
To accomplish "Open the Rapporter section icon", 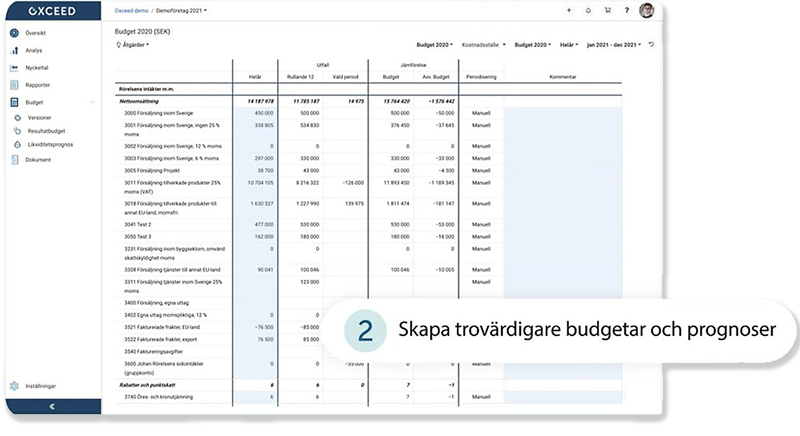I will (15, 84).
